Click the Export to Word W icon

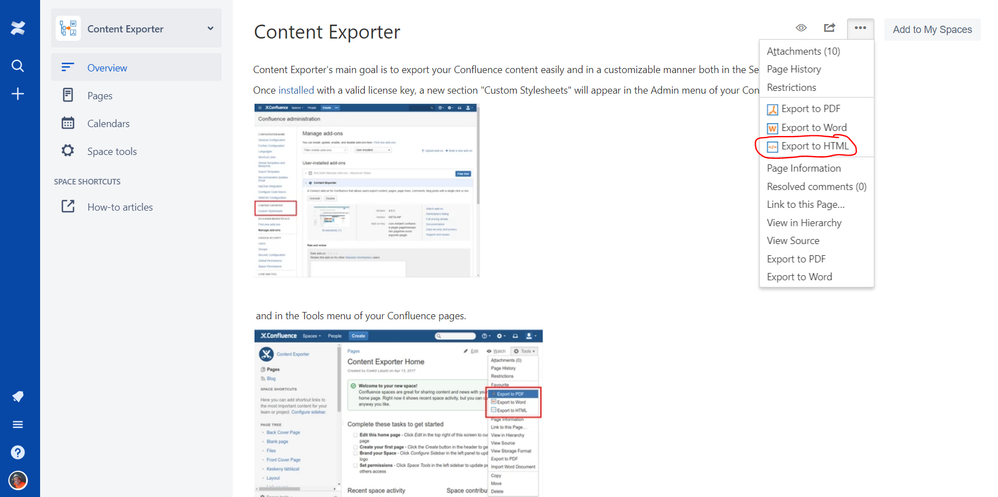(773, 128)
